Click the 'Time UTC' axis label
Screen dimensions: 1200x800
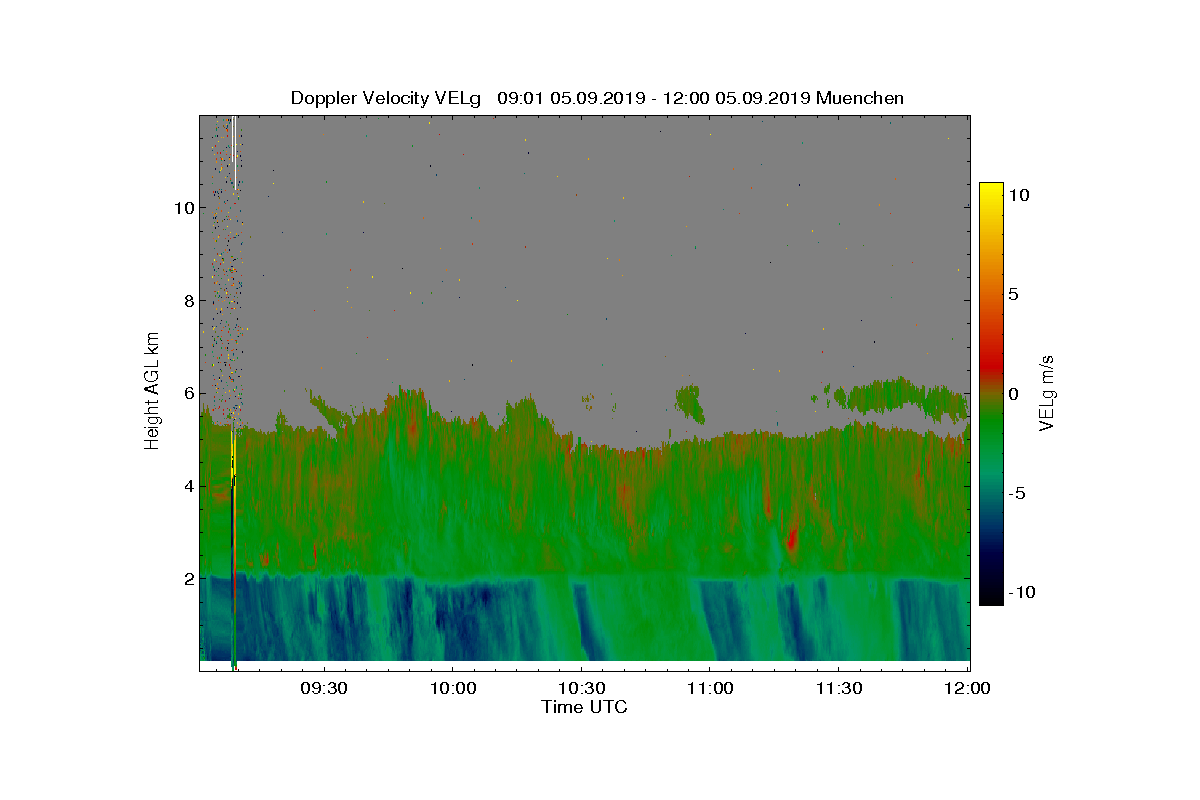[x=585, y=707]
